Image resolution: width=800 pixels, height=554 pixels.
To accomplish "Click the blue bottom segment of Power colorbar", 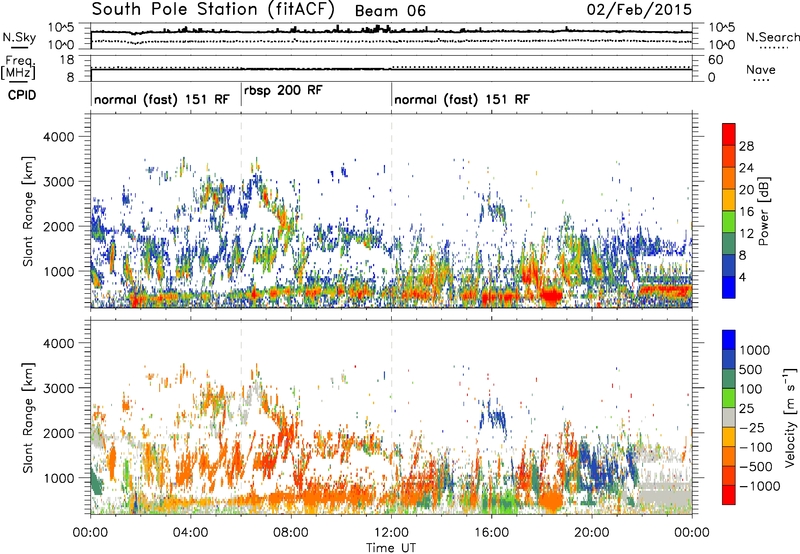I will [x=729, y=287].
